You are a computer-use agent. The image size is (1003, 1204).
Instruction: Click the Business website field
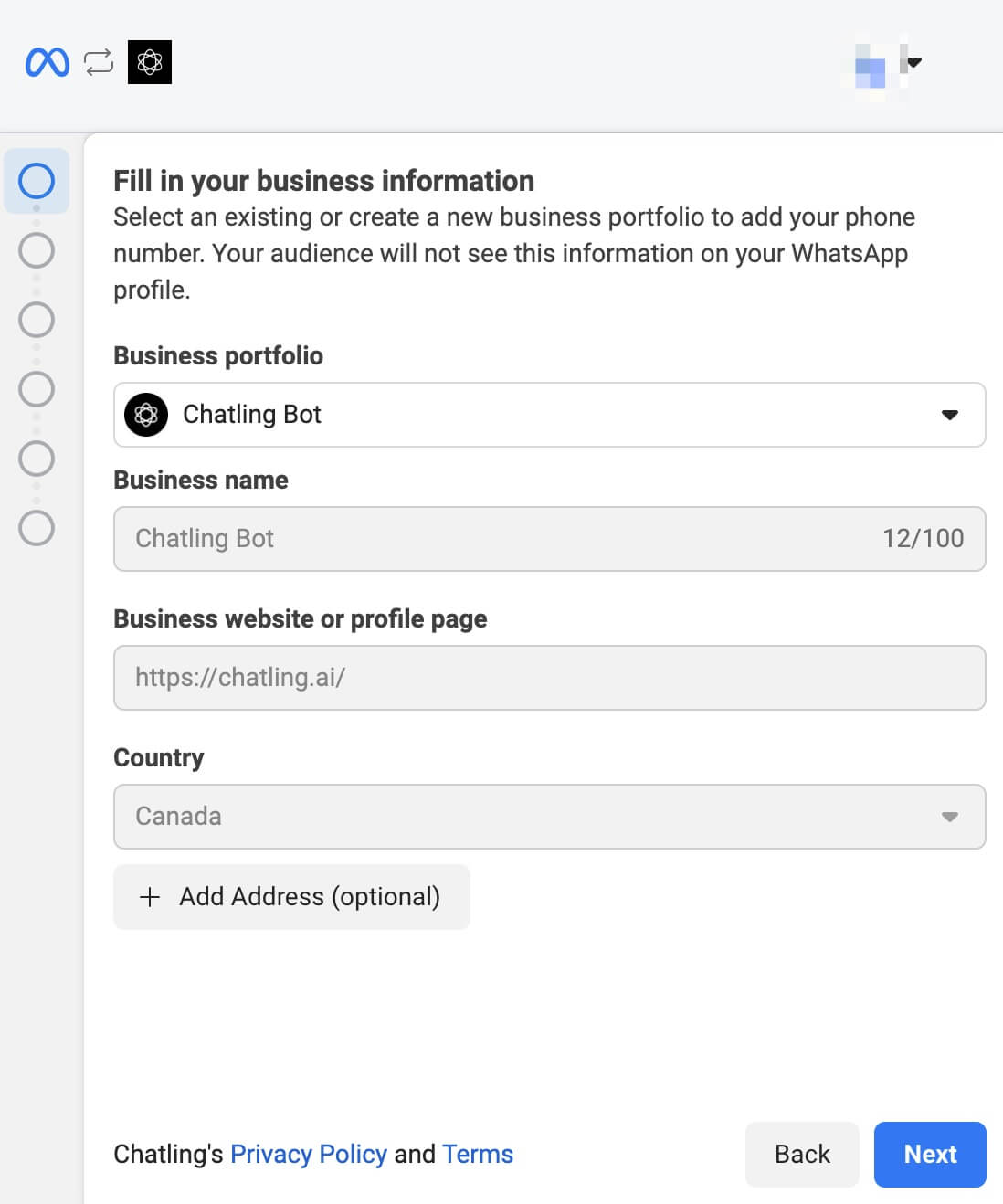[x=550, y=678]
